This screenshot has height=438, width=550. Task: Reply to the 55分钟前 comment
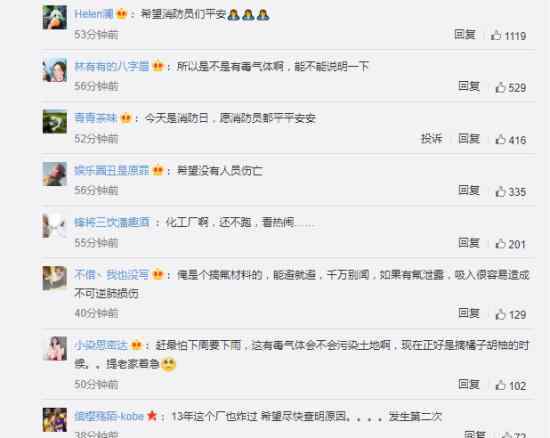click(x=469, y=243)
